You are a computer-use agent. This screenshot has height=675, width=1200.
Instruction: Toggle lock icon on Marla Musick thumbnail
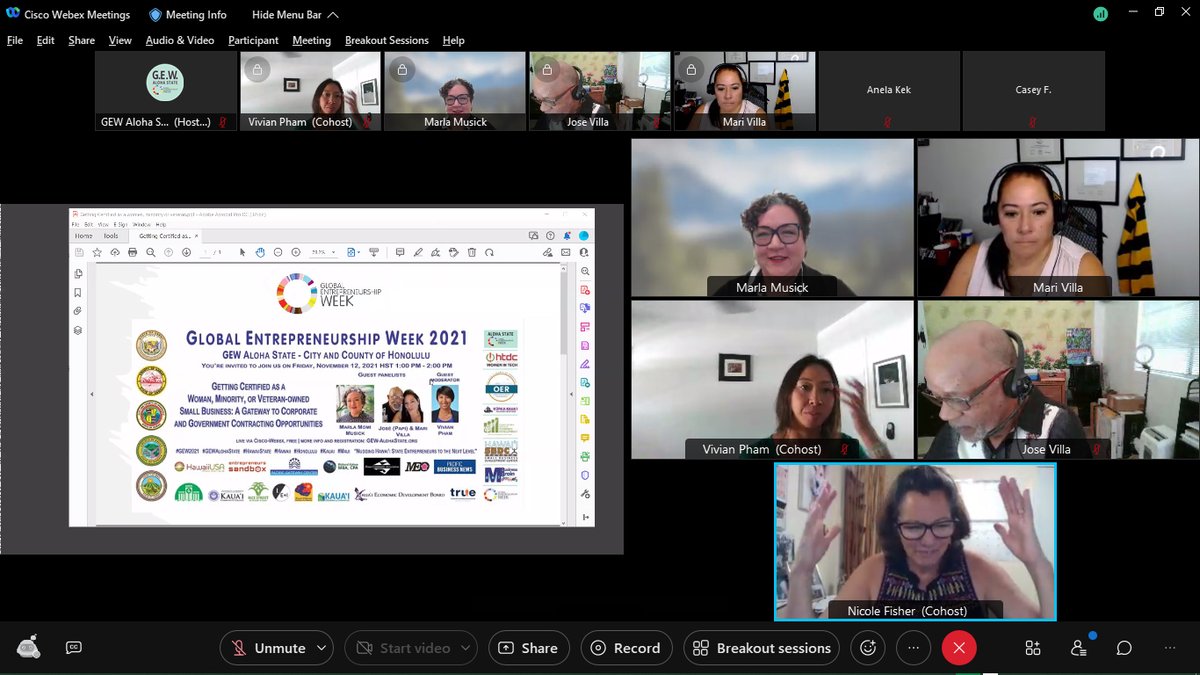[x=402, y=70]
